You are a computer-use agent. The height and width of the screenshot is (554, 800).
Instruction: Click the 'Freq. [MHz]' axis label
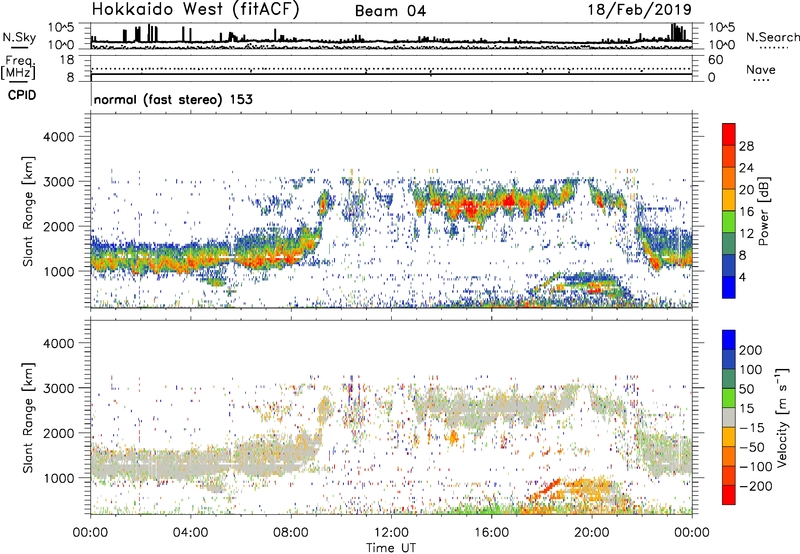click(18, 67)
